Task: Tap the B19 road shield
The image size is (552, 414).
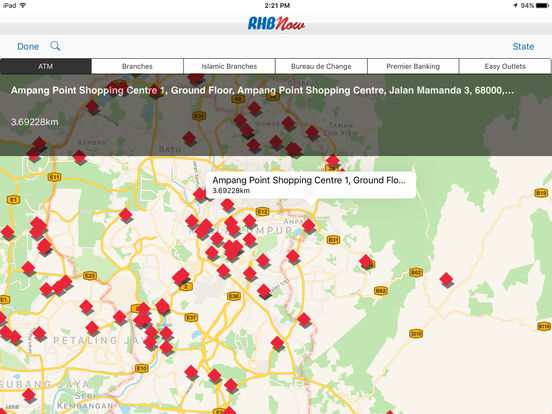Action: pyautogui.click(x=541, y=193)
